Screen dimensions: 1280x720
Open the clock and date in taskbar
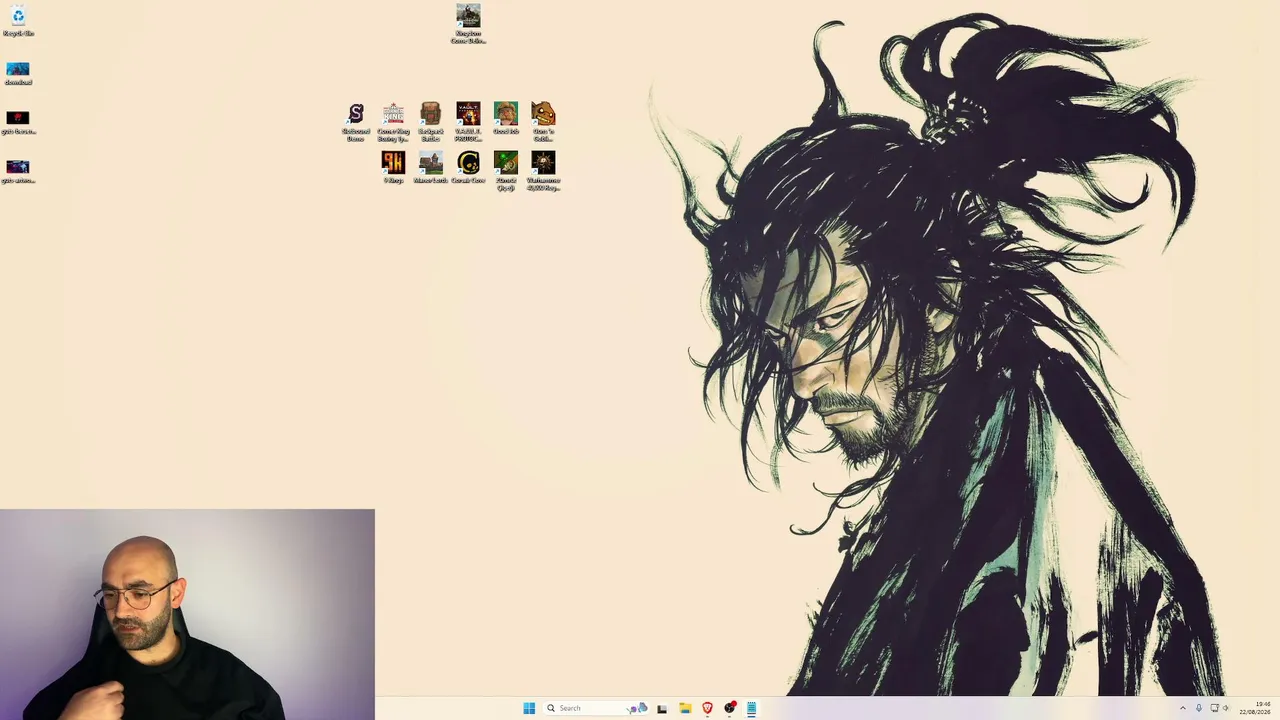1255,708
